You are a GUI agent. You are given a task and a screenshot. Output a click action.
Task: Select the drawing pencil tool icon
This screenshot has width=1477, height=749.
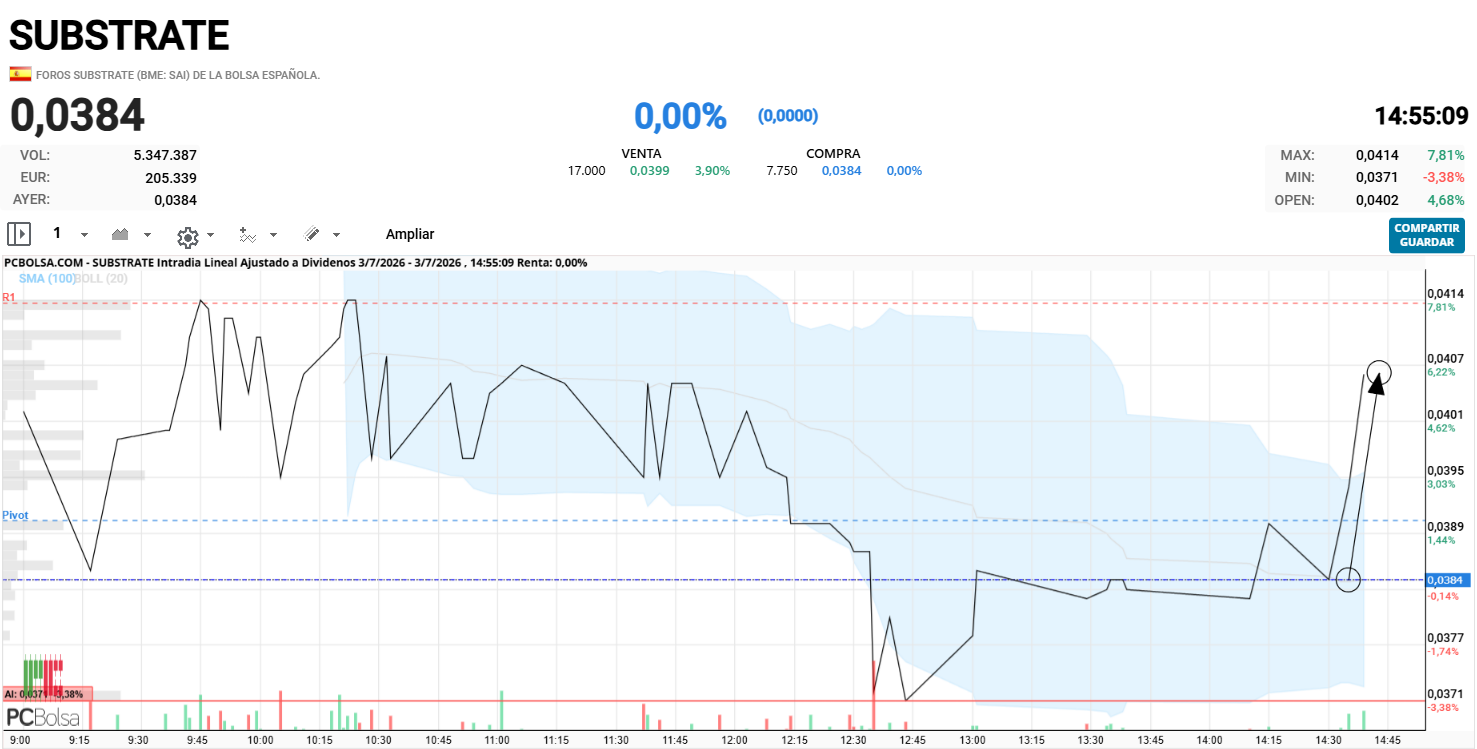click(312, 234)
